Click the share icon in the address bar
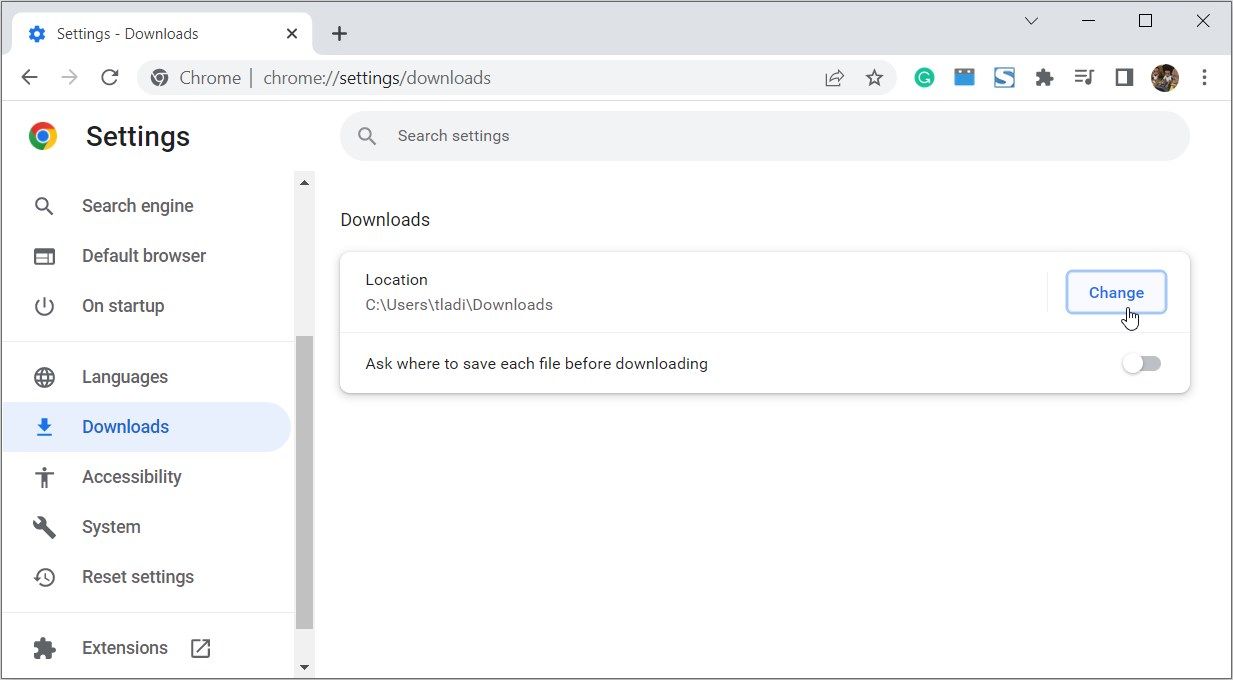The height and width of the screenshot is (680, 1233). click(834, 77)
